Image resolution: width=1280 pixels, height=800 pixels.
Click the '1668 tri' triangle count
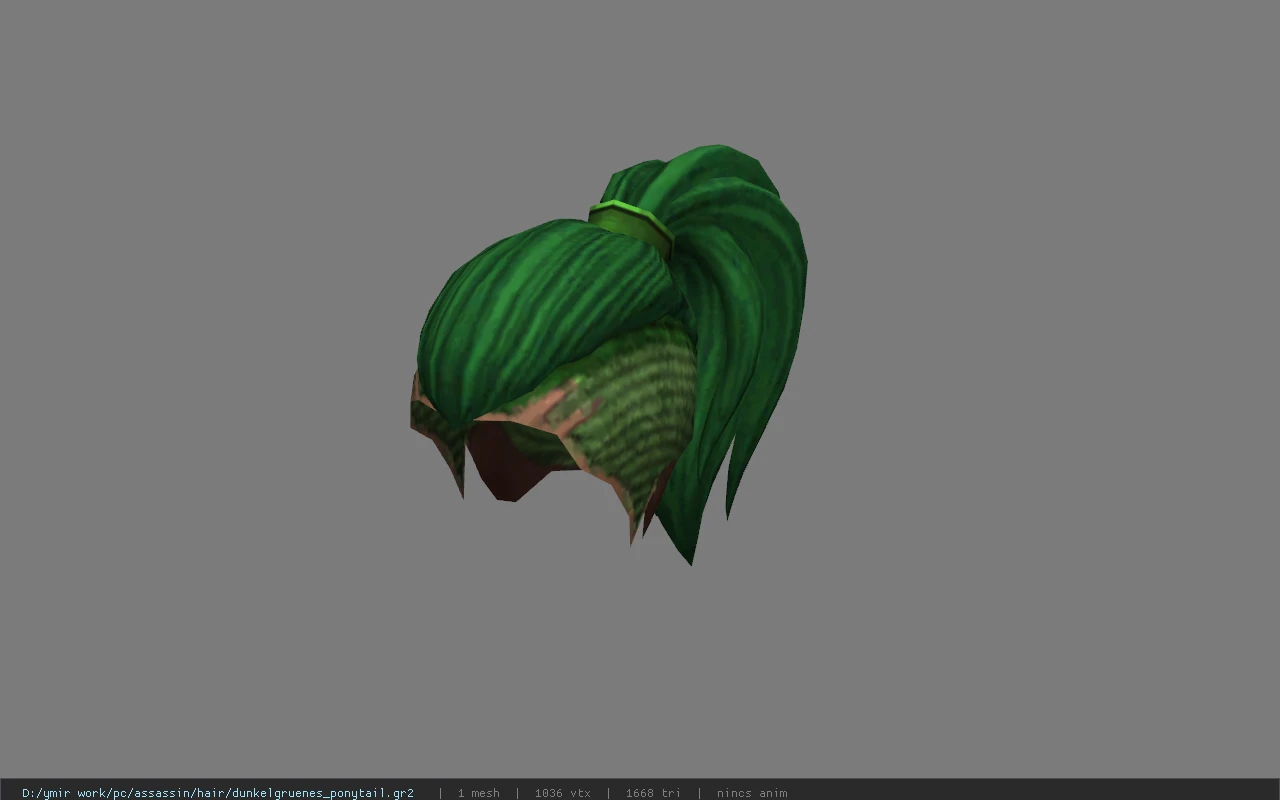pos(653,793)
